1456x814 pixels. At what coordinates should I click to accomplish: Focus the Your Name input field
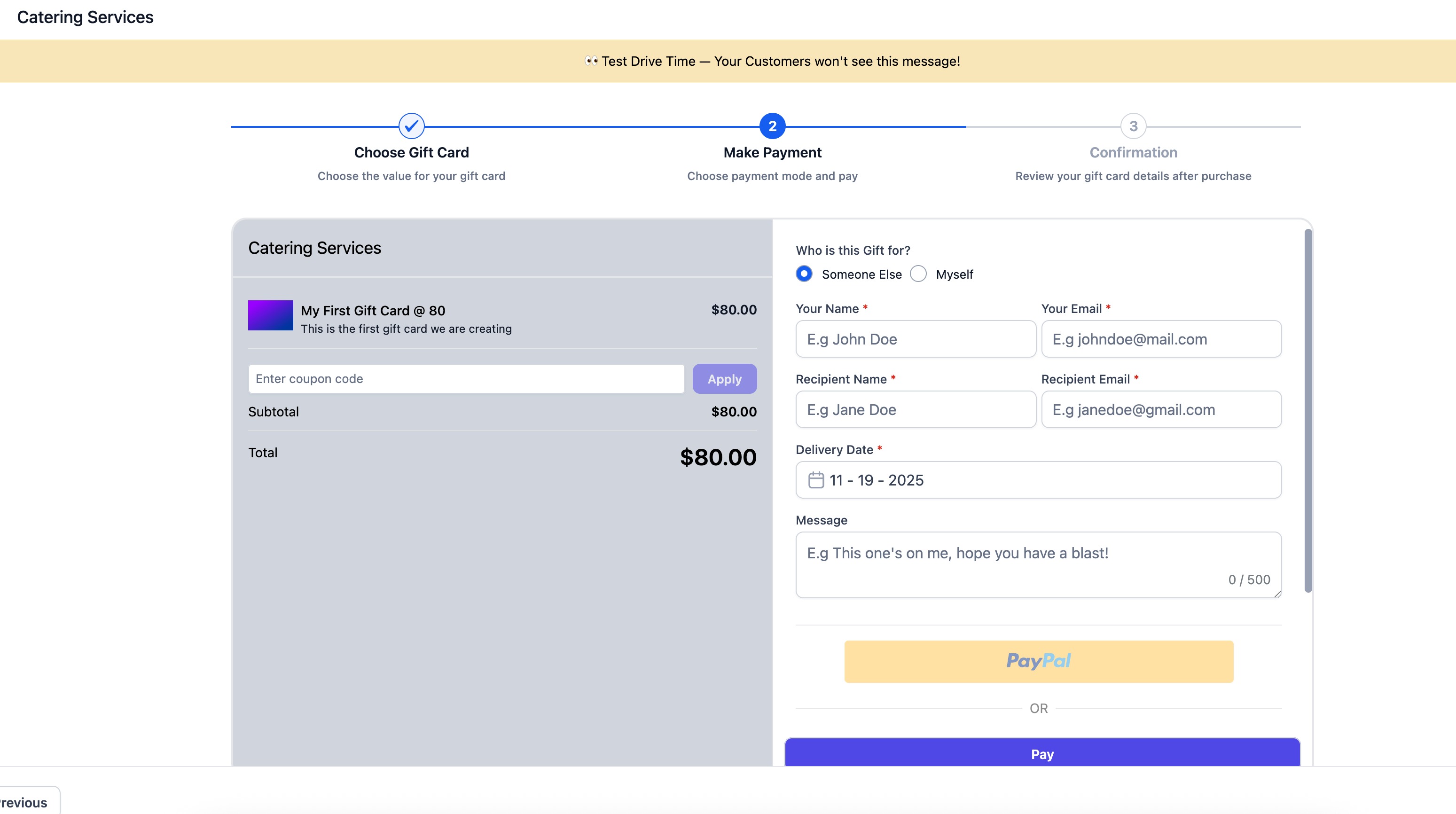(x=915, y=339)
